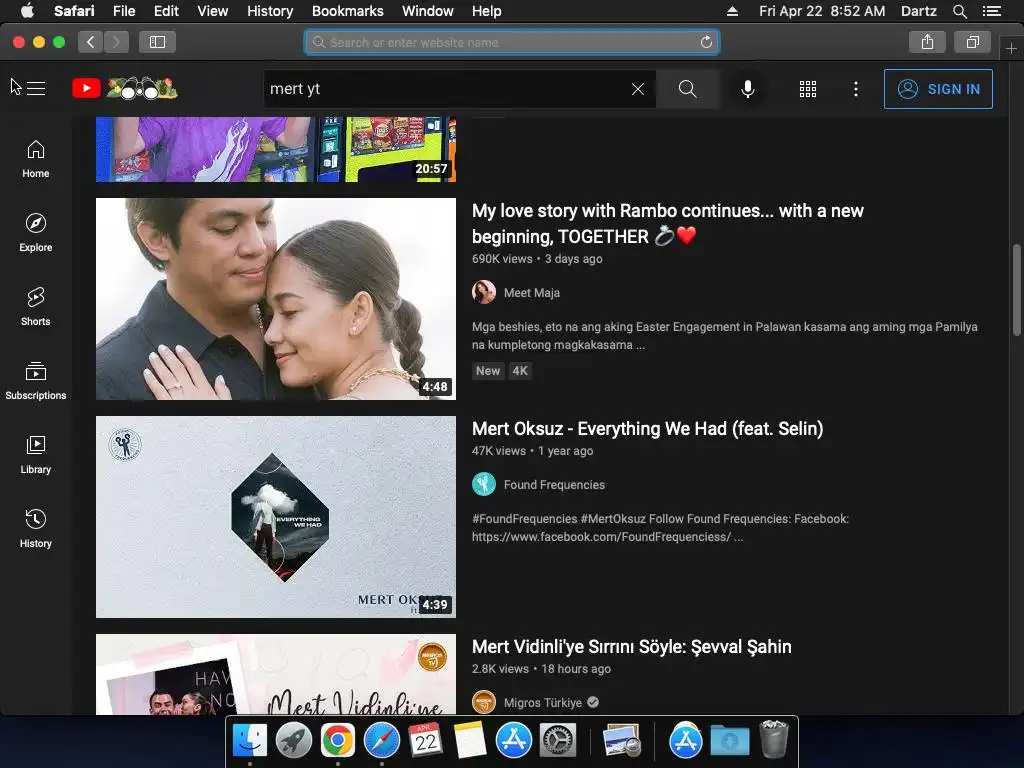
Task: Open 'Mert Oksuz - Everything We Had' title
Action: (647, 429)
